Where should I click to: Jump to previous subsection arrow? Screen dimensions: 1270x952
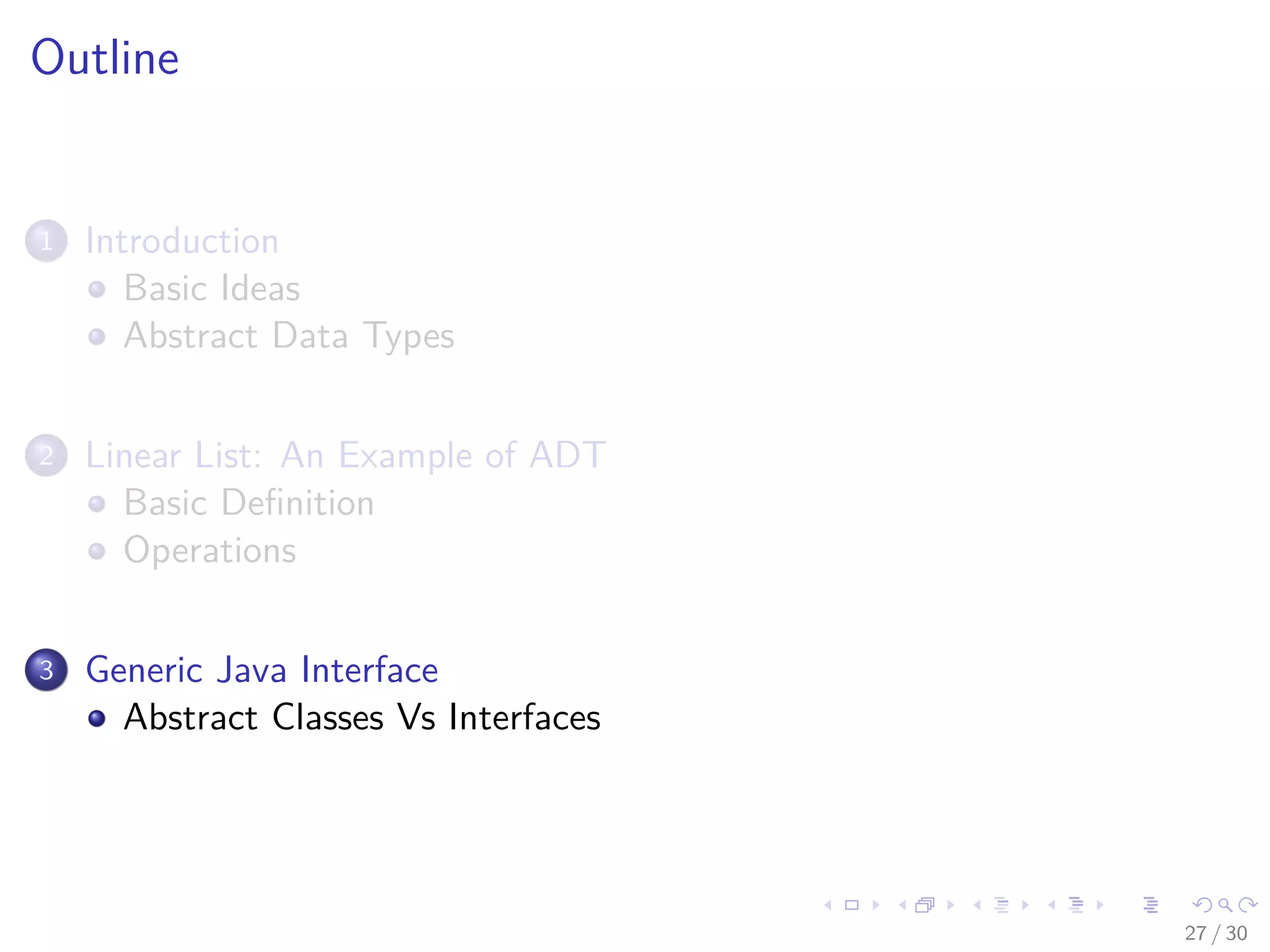tap(977, 906)
